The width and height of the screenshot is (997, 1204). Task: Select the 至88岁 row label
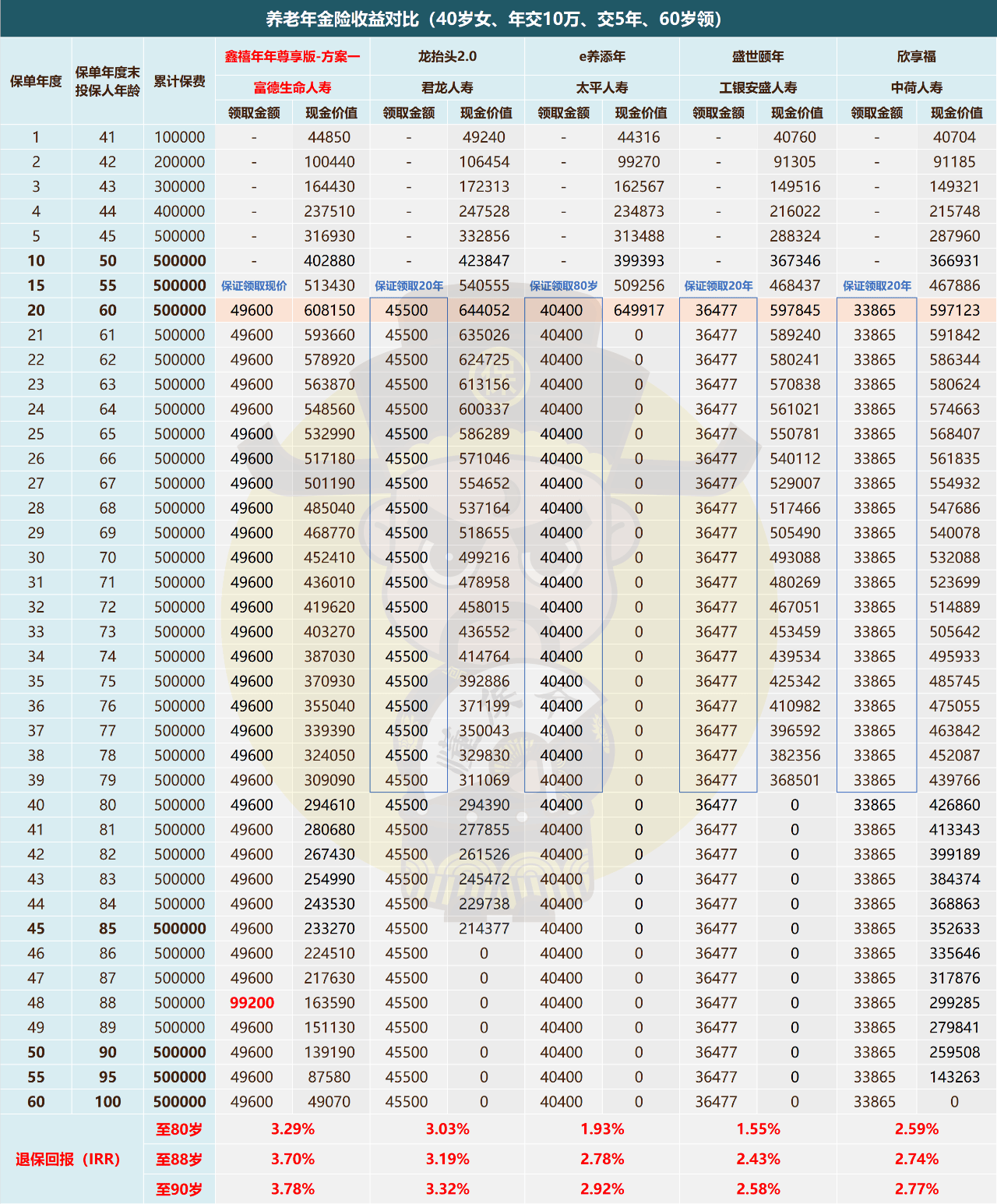(179, 1160)
